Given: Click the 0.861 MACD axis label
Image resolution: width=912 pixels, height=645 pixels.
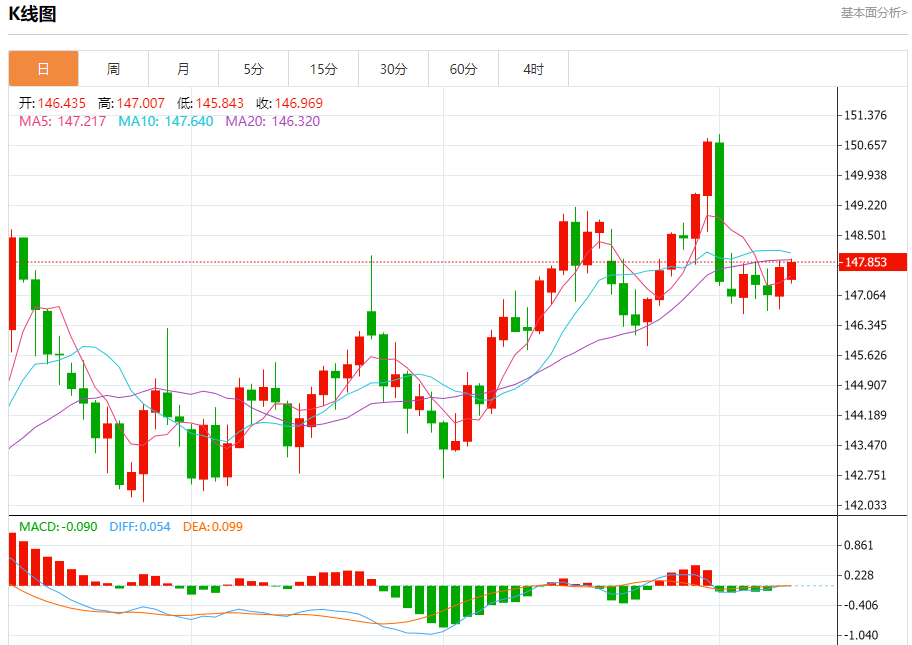Looking at the screenshot, I should [x=859, y=546].
